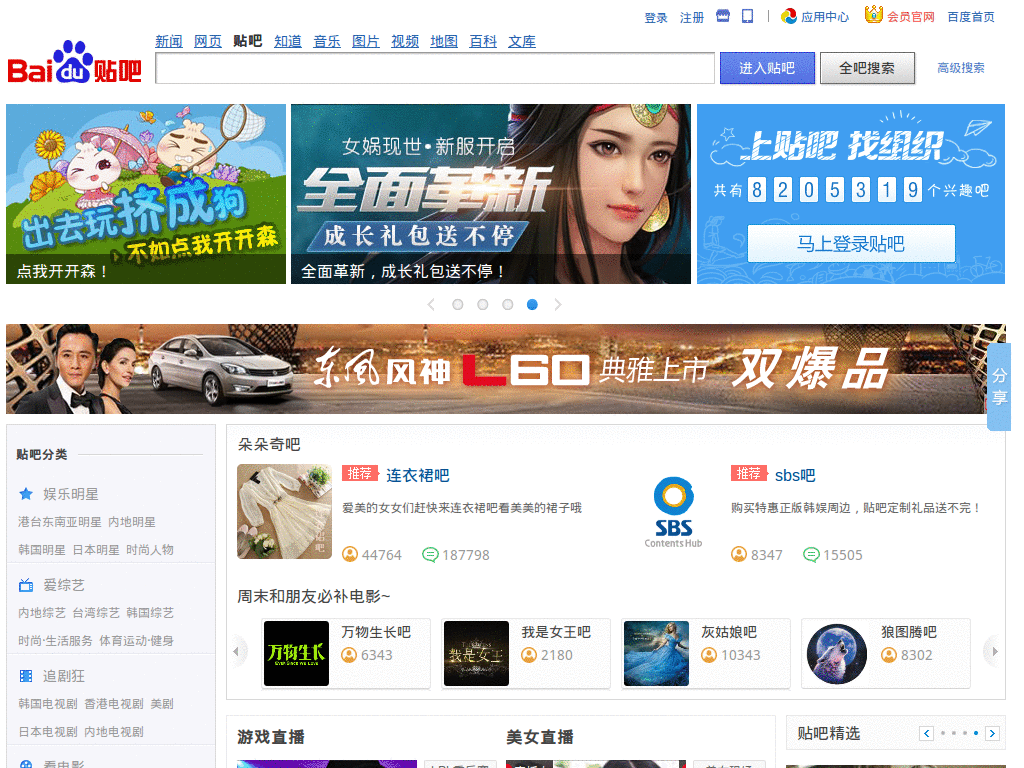Click the TV icon beside 爱综艺
This screenshot has height=768, width=1024.
[27, 586]
